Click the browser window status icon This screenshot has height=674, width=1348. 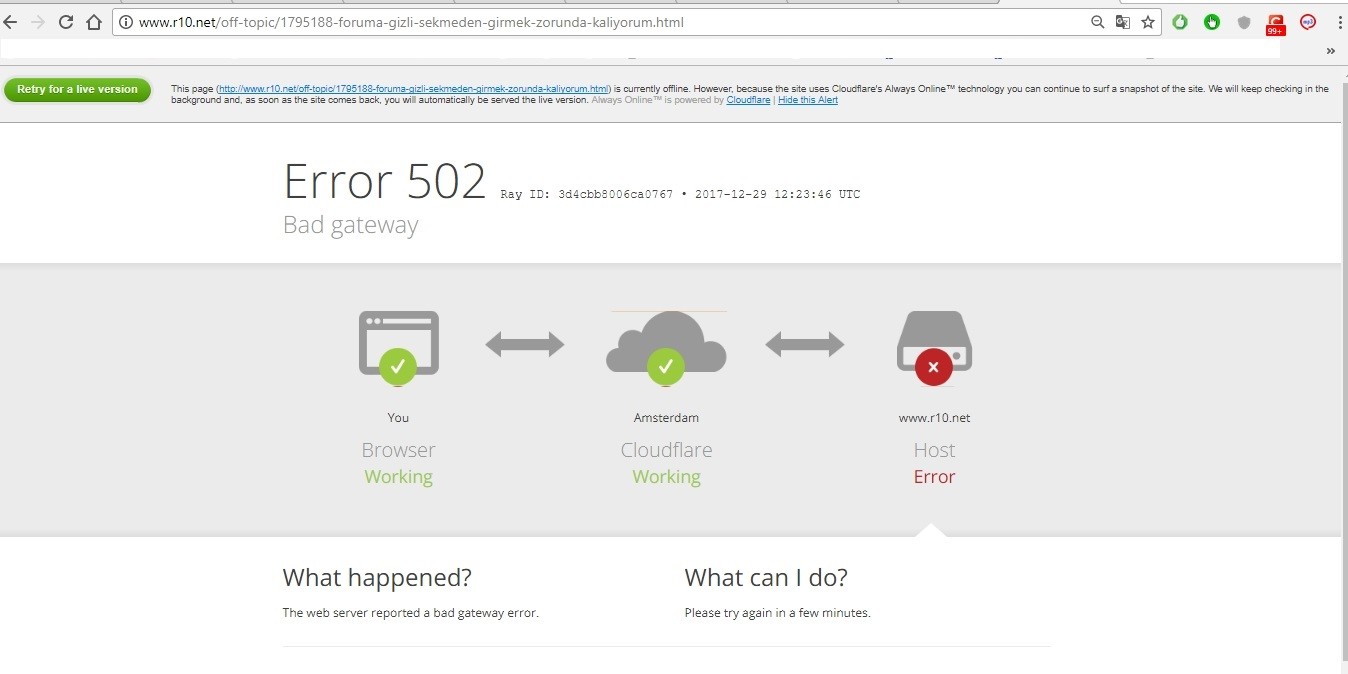[x=398, y=346]
